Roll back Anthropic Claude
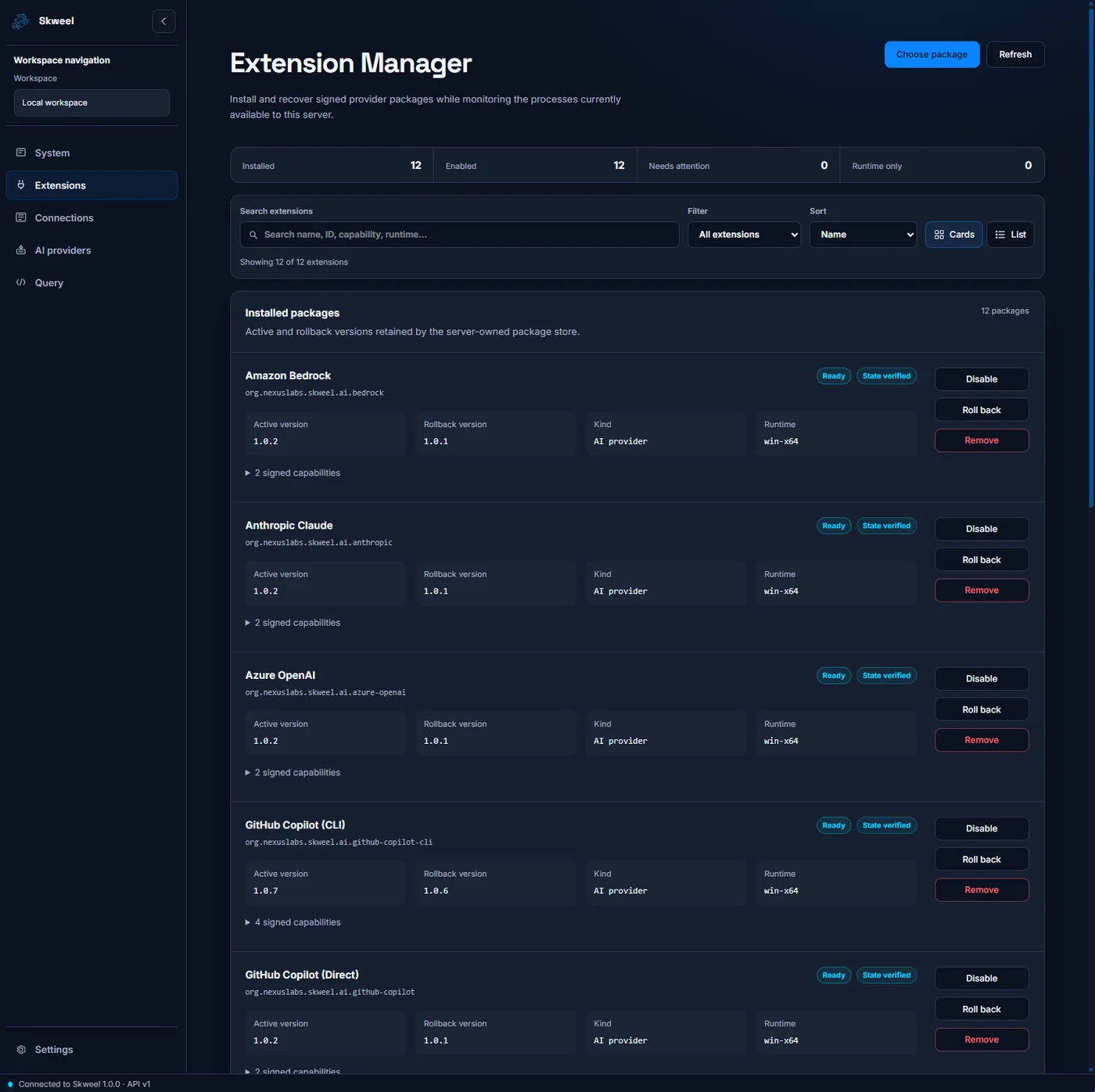Screen dimensions: 1095x1092 [982, 560]
